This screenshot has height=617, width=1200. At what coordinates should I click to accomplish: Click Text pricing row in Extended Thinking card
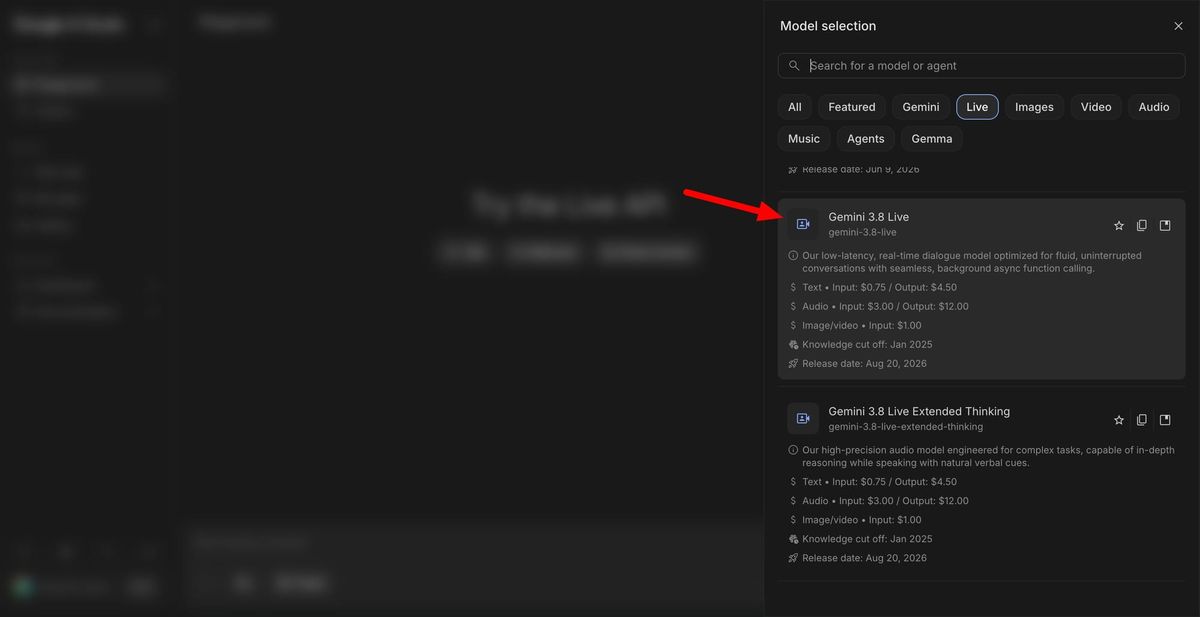pos(872,481)
